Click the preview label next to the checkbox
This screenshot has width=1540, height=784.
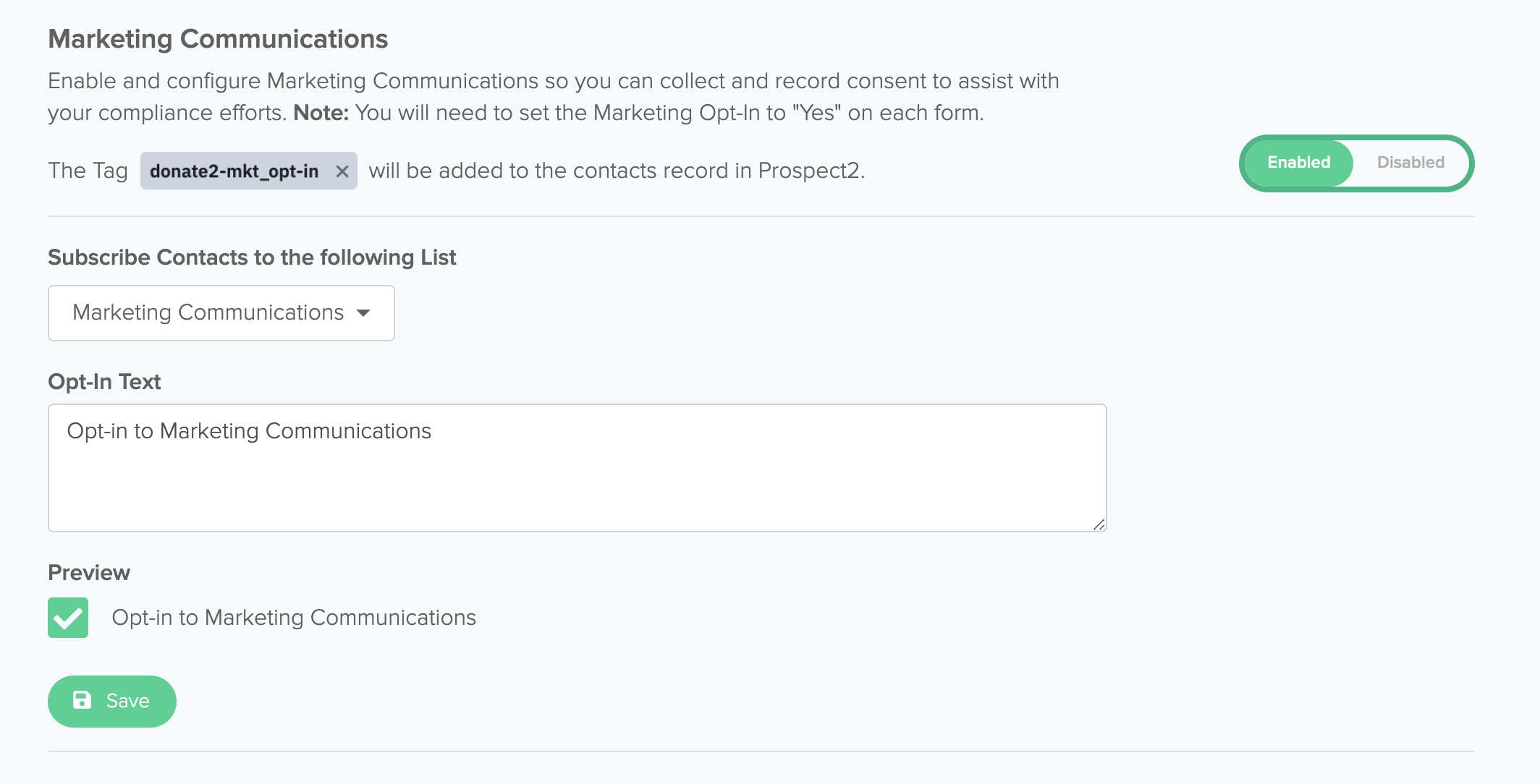click(x=294, y=618)
